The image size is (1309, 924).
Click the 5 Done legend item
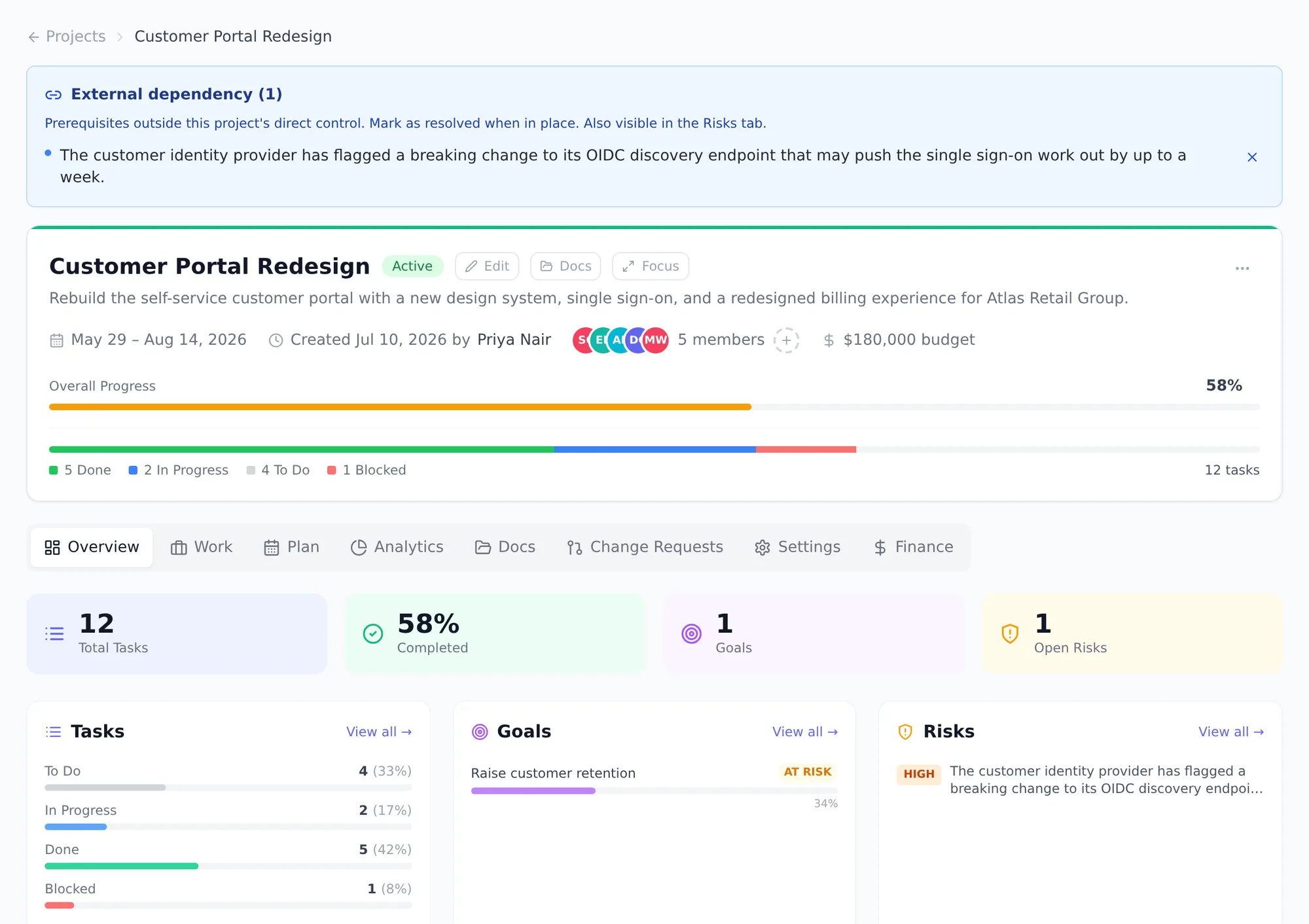point(80,470)
